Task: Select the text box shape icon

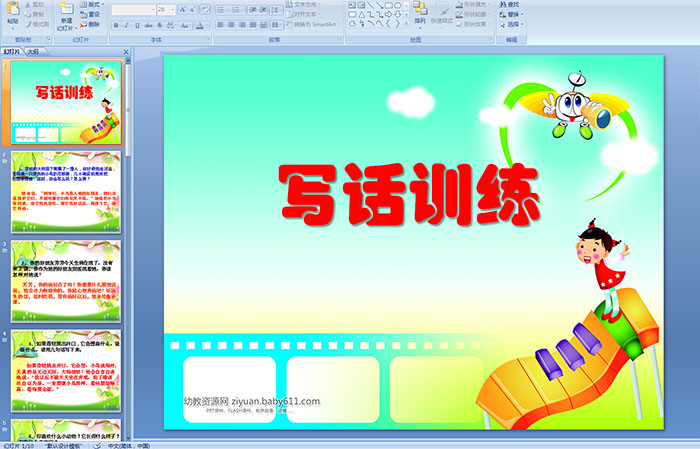Action: coord(352,5)
